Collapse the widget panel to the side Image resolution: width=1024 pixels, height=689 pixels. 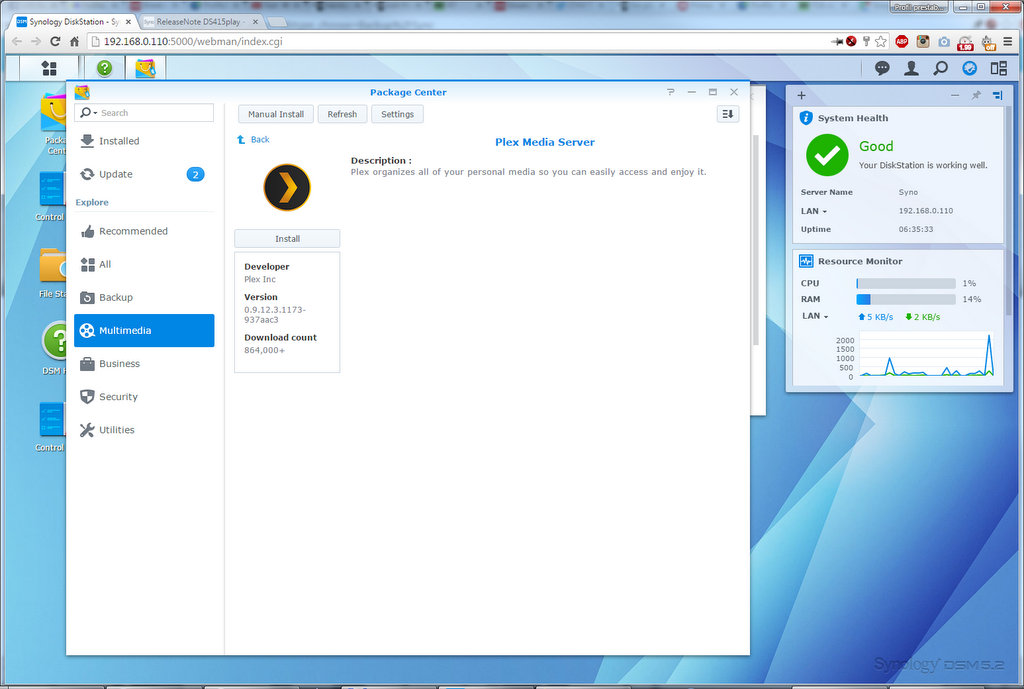click(x=997, y=95)
